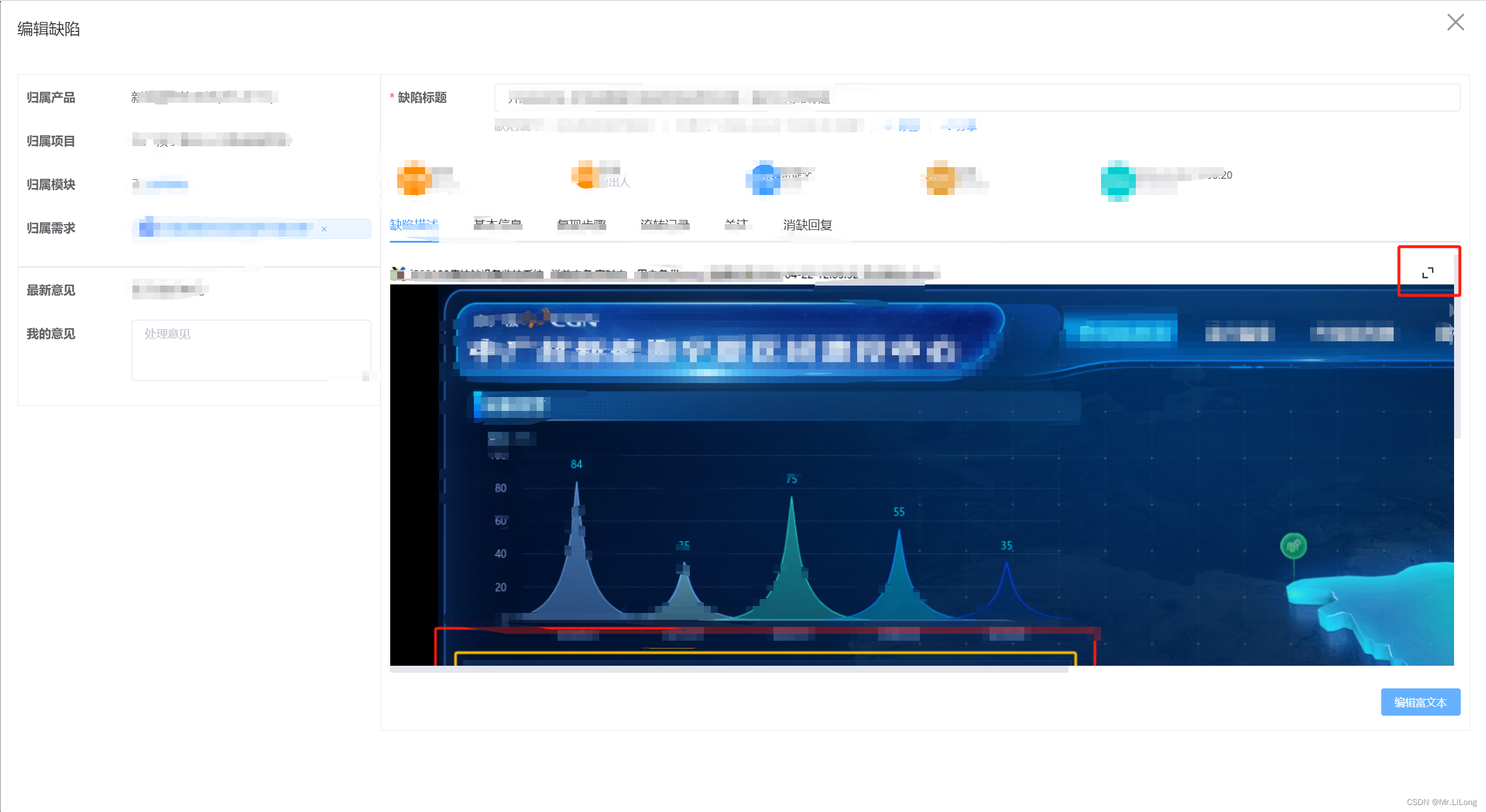Remove the 归属需求 selection with its x

pos(325,229)
